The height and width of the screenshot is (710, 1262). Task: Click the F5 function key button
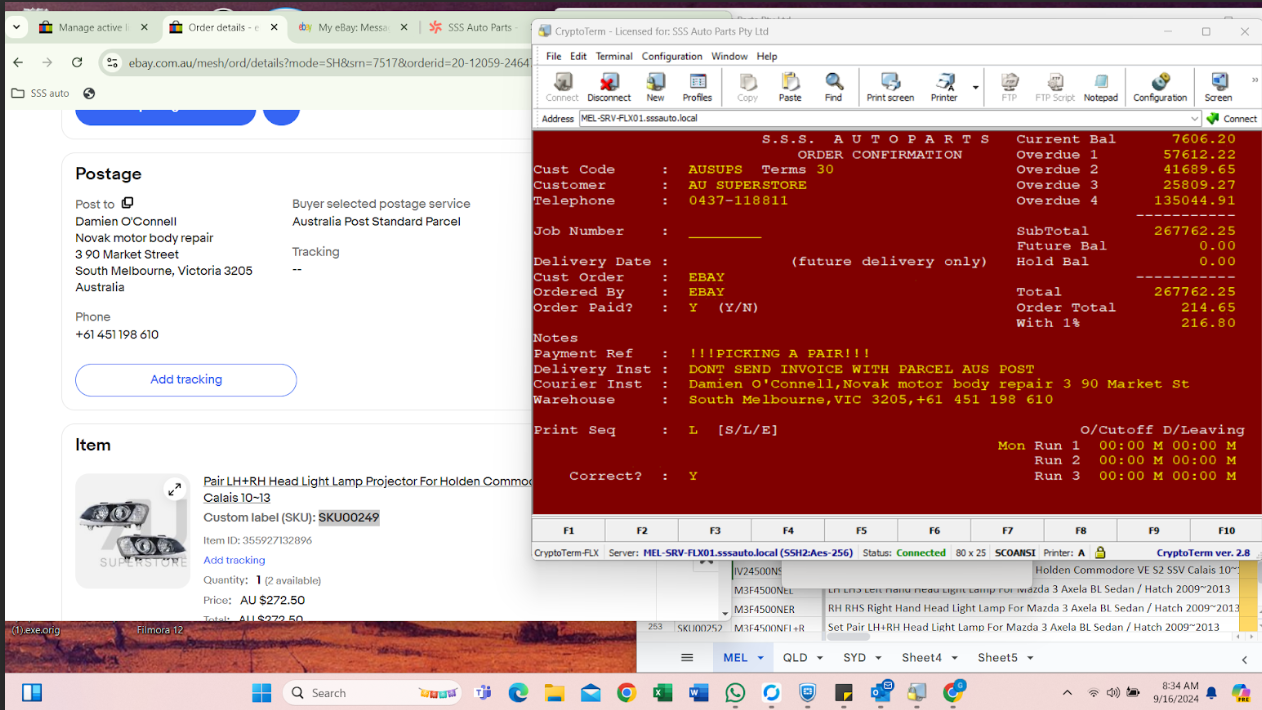[x=861, y=530]
